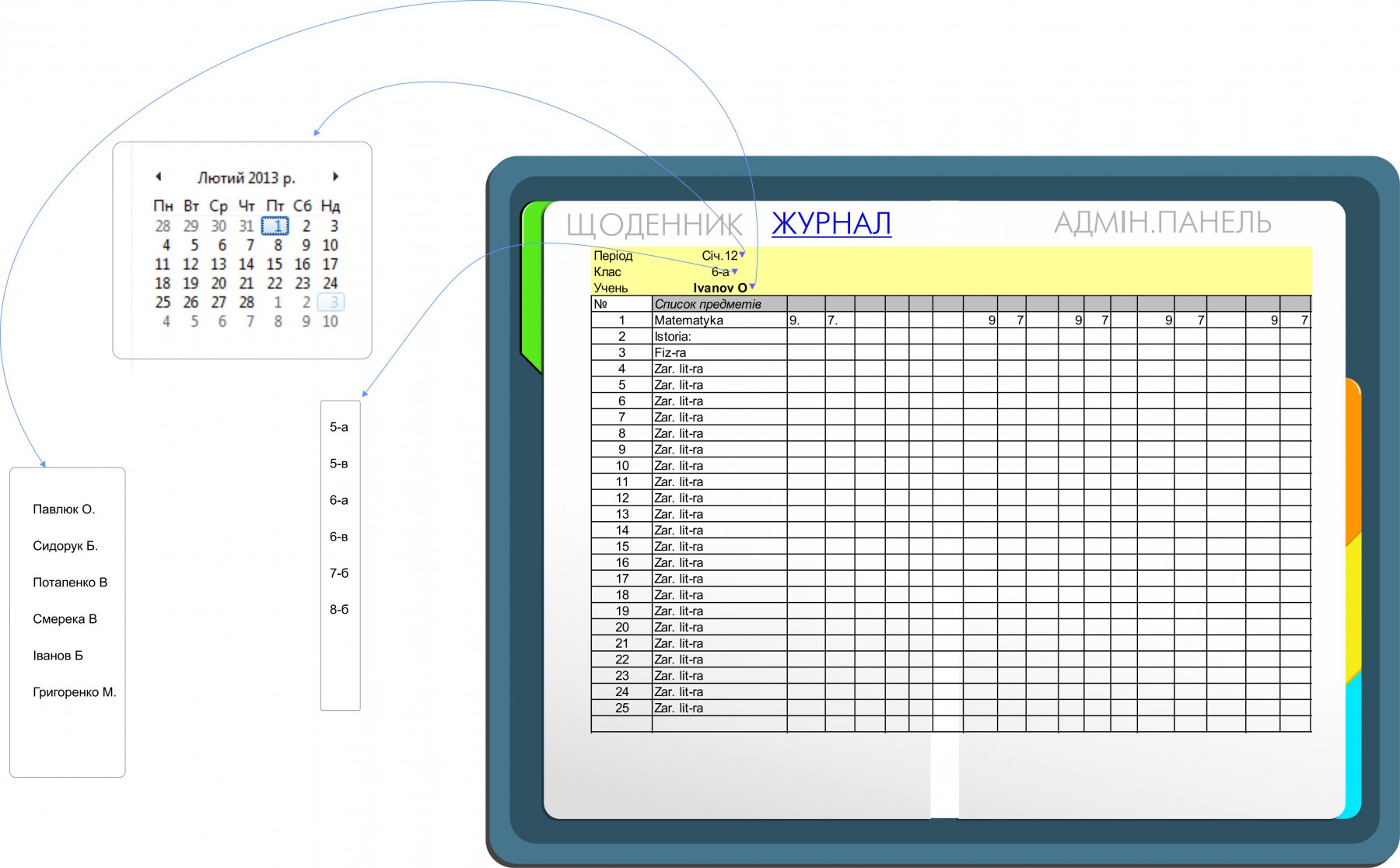Image resolution: width=1400 pixels, height=868 pixels.
Task: Choose class 7-б from the class list
Action: pyautogui.click(x=339, y=573)
